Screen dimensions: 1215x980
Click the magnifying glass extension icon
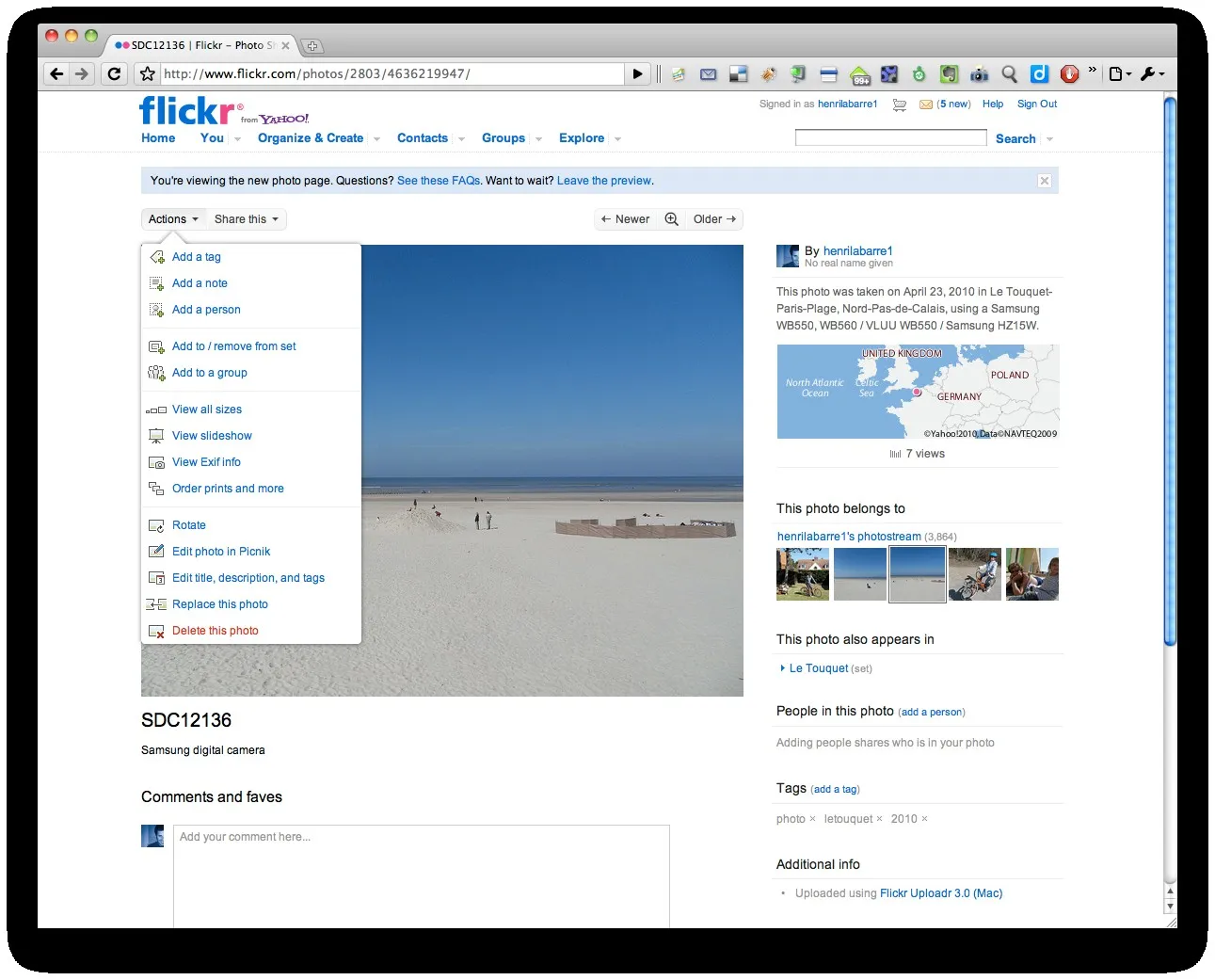tap(1010, 73)
